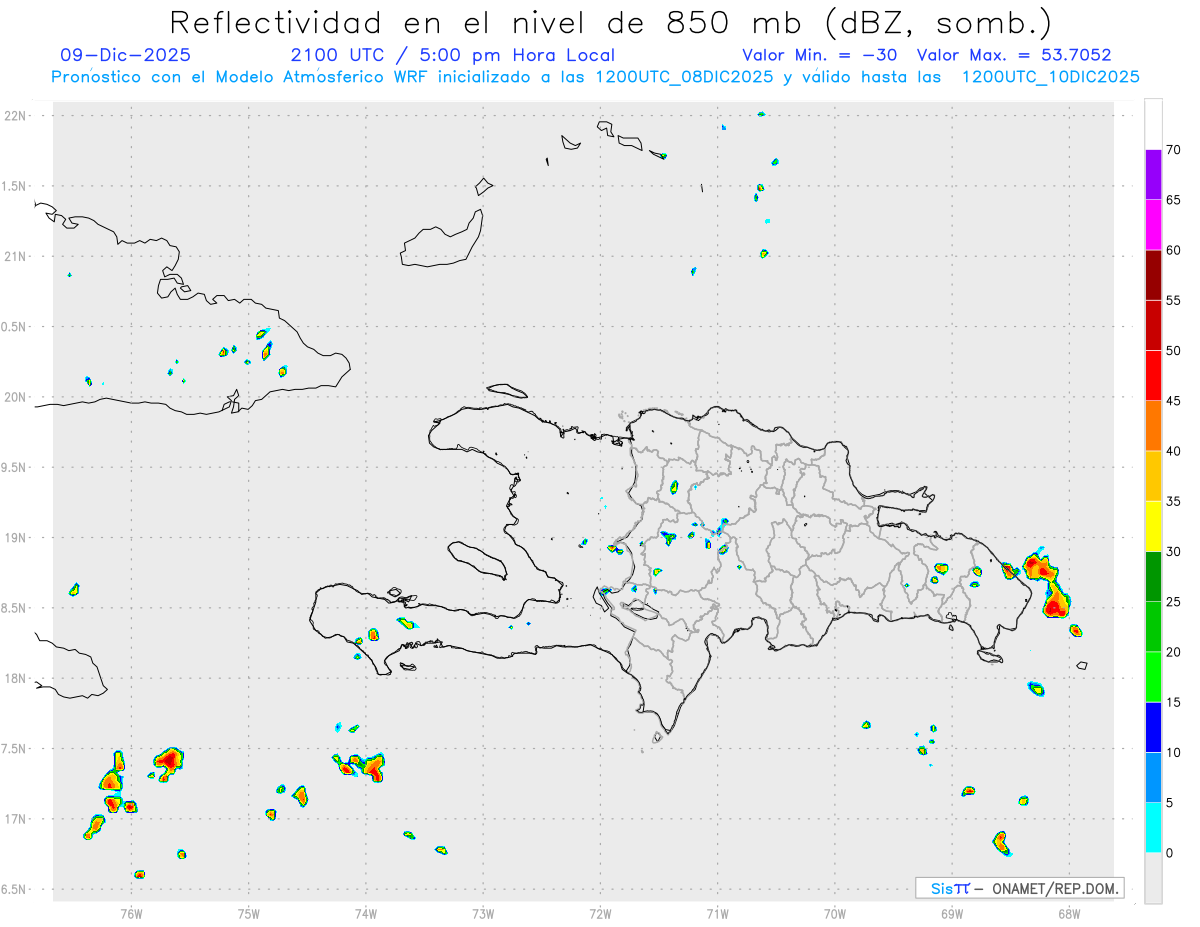Click the '69W' longitude label
The height and width of the screenshot is (927, 1200).
(x=952, y=913)
